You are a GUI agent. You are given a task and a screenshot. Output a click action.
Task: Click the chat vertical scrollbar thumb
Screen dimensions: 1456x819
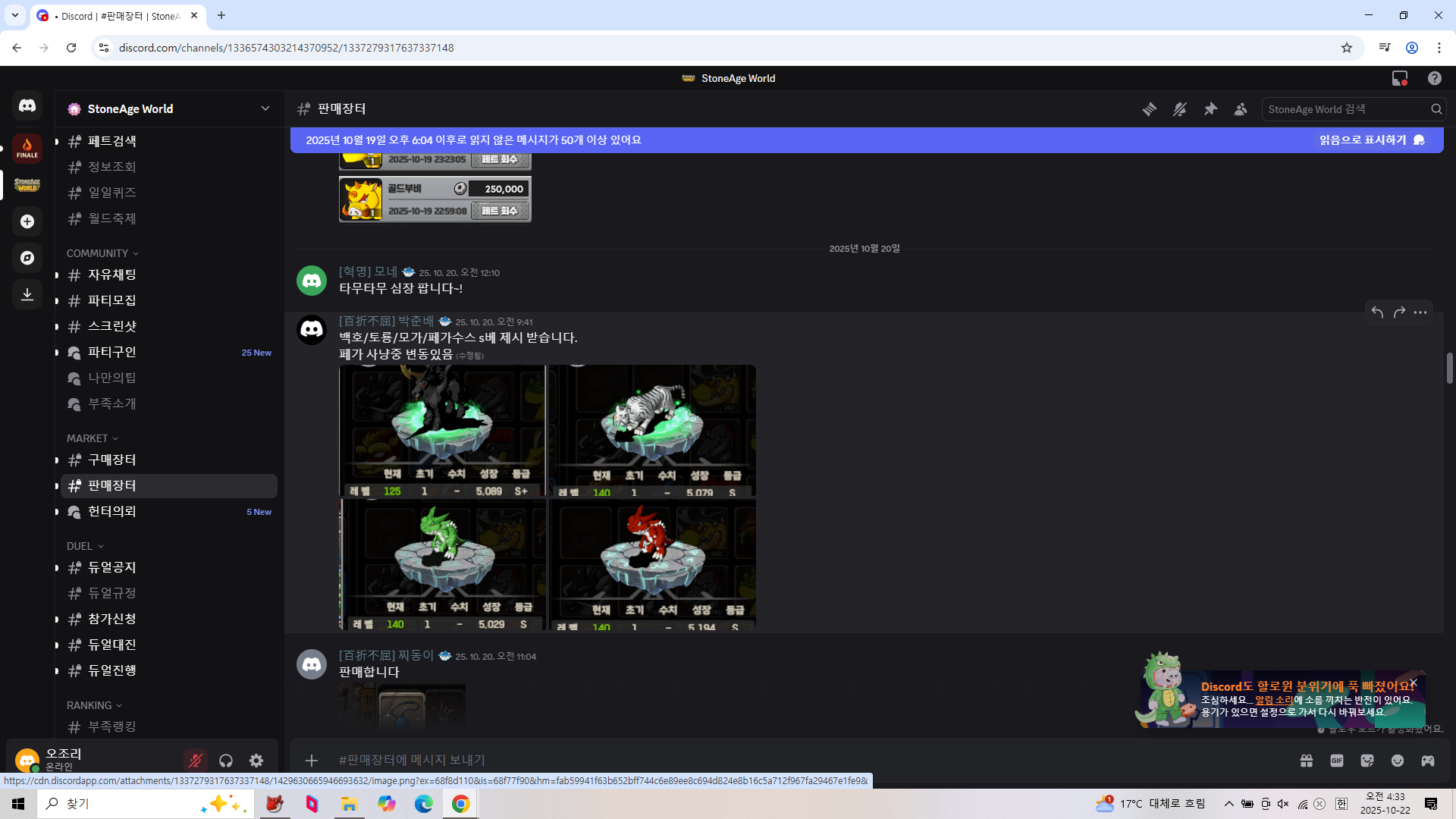(x=1449, y=369)
